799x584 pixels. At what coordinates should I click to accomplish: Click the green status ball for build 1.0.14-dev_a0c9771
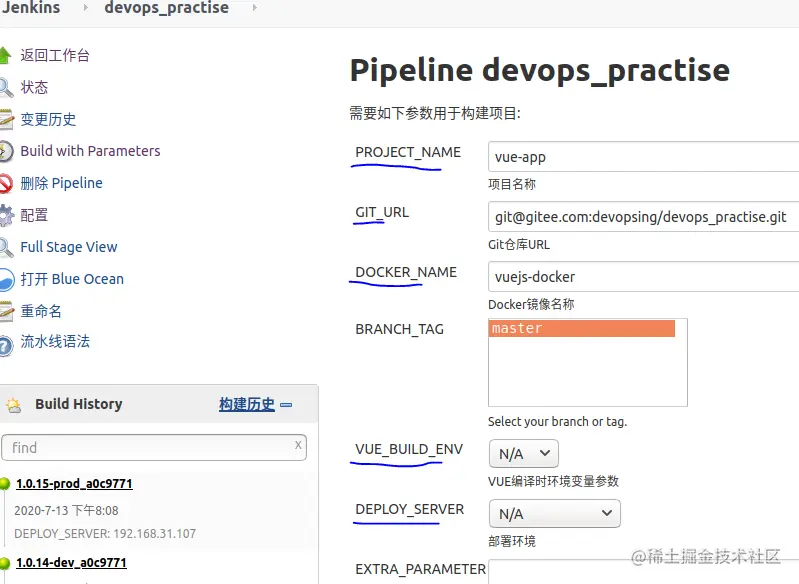[x=5, y=563]
